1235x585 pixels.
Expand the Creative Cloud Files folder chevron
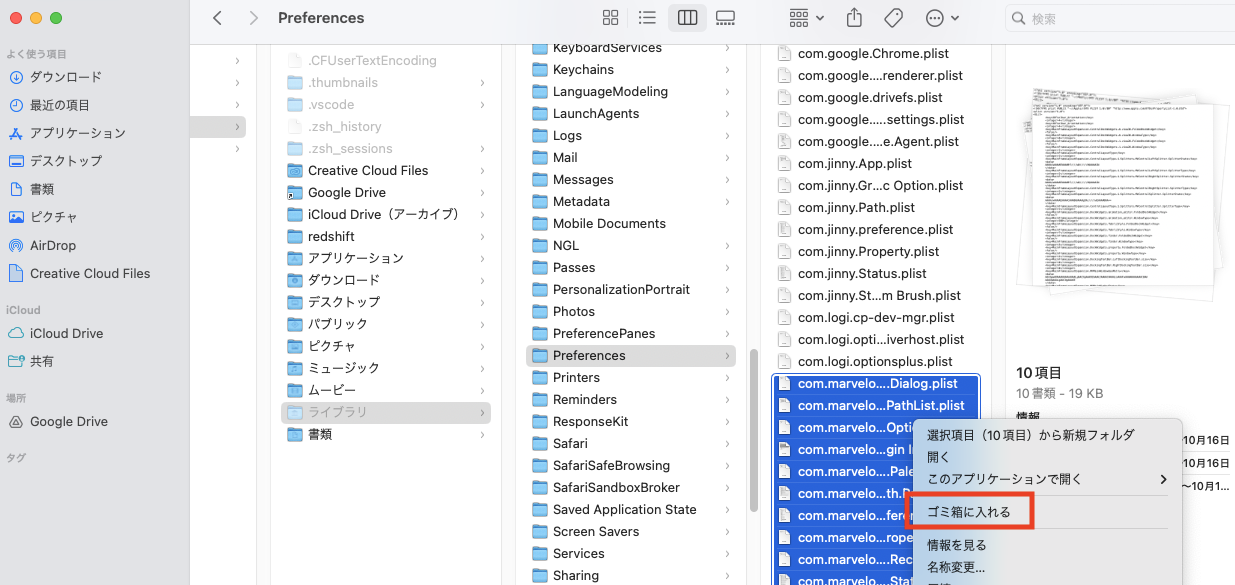coord(482,171)
